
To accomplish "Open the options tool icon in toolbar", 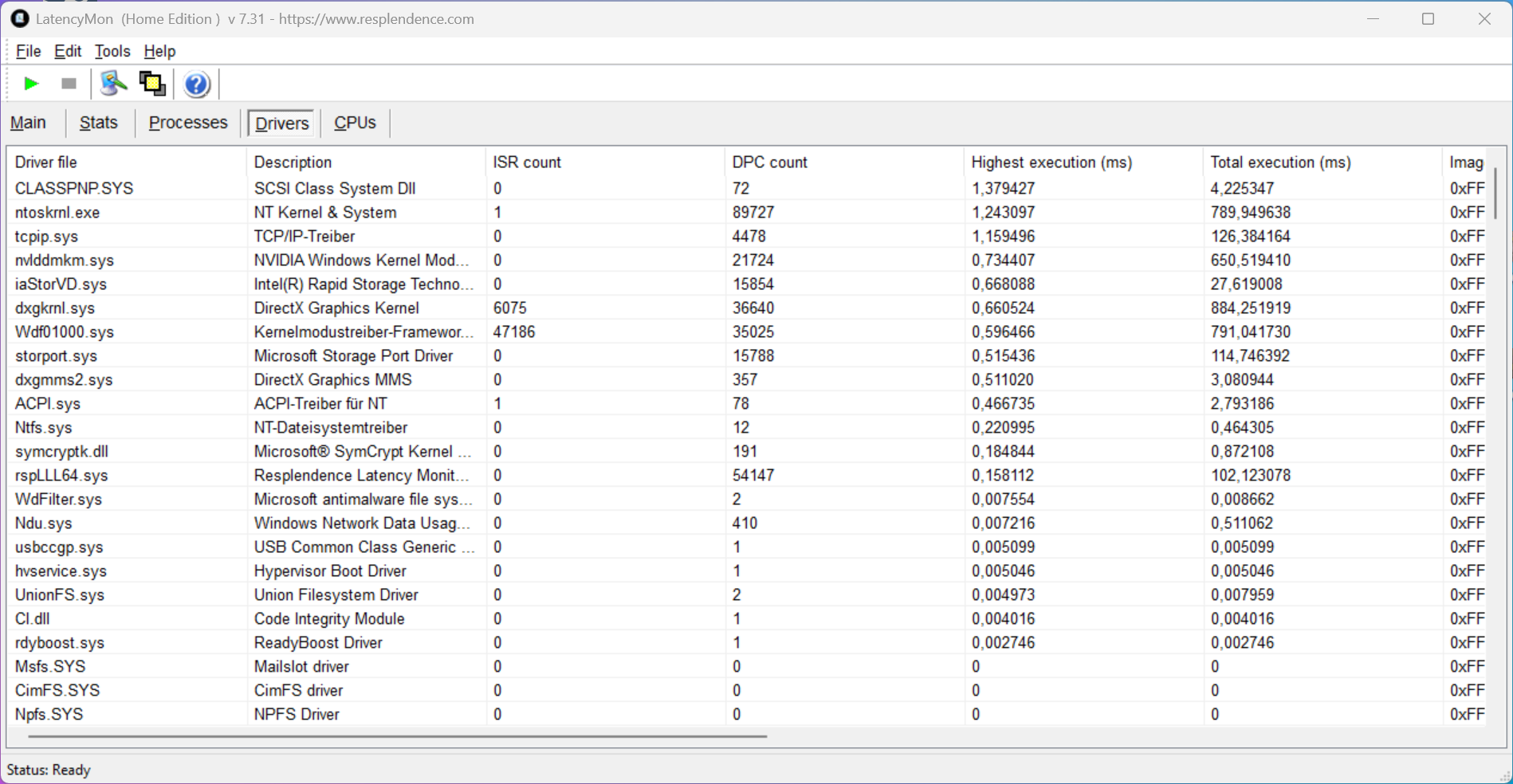I will (x=113, y=84).
